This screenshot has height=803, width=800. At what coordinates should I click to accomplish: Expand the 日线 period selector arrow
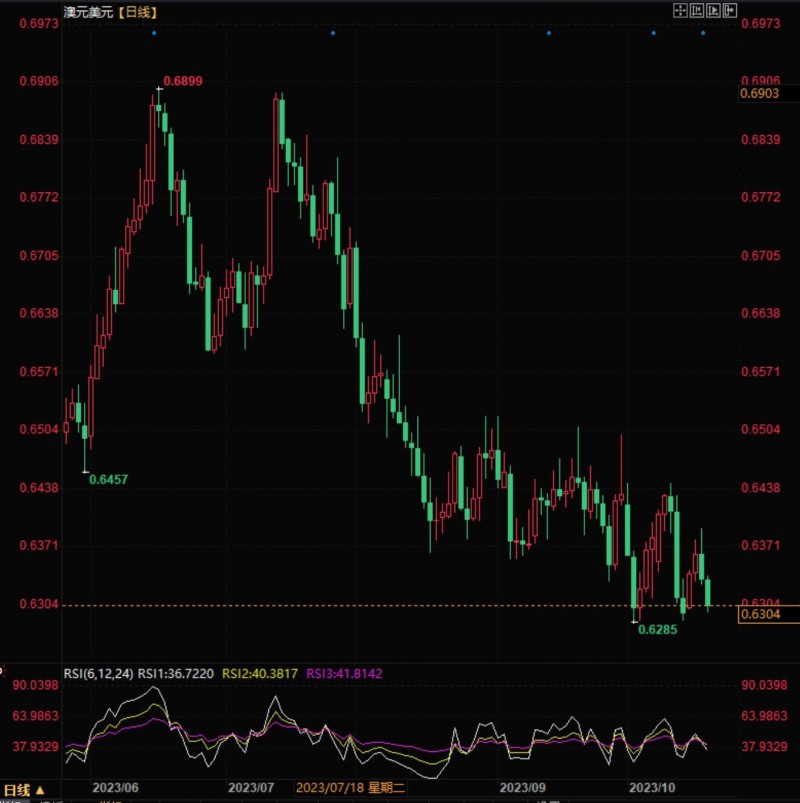40,790
